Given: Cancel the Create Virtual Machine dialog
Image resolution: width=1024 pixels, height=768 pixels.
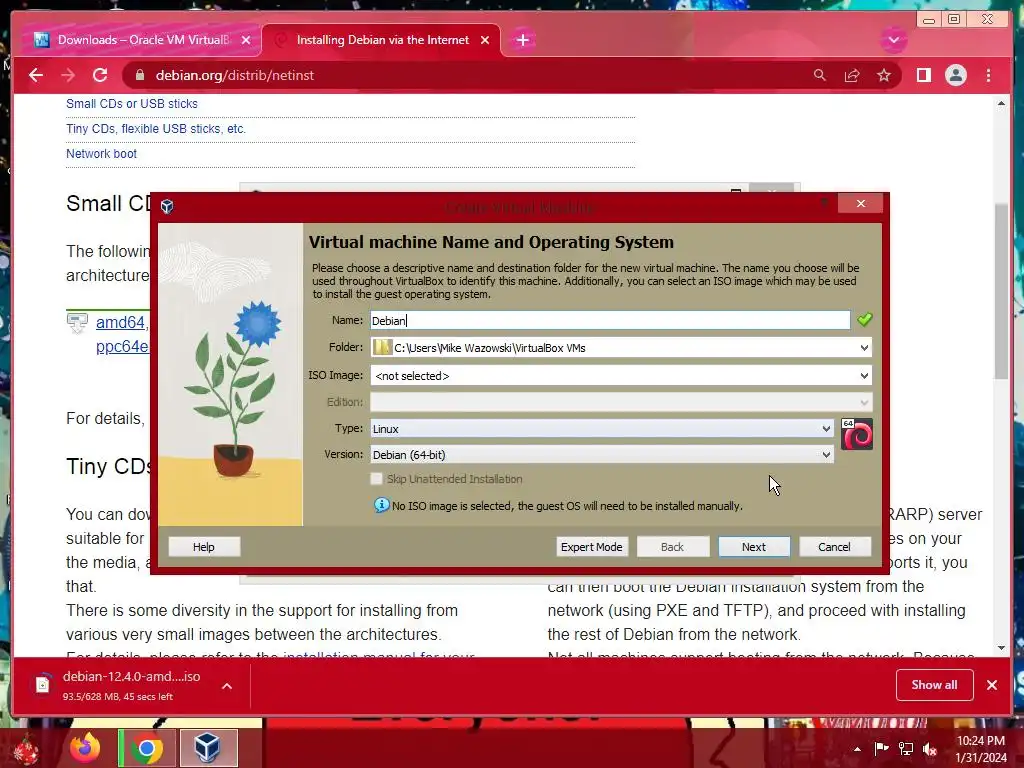Looking at the screenshot, I should pyautogui.click(x=835, y=547).
